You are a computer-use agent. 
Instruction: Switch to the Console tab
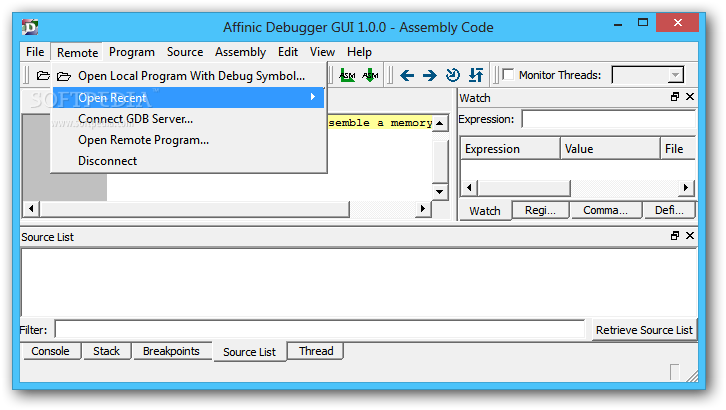point(50,351)
